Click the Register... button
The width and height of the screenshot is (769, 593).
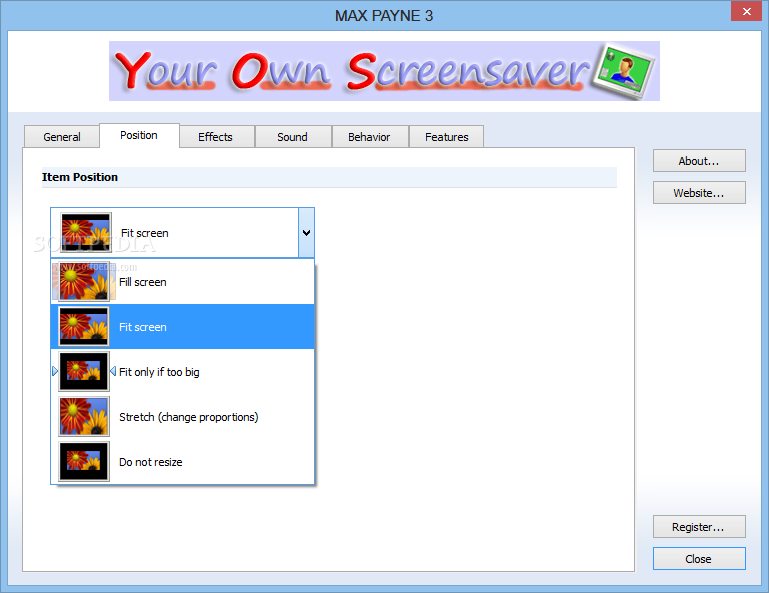pos(699,527)
